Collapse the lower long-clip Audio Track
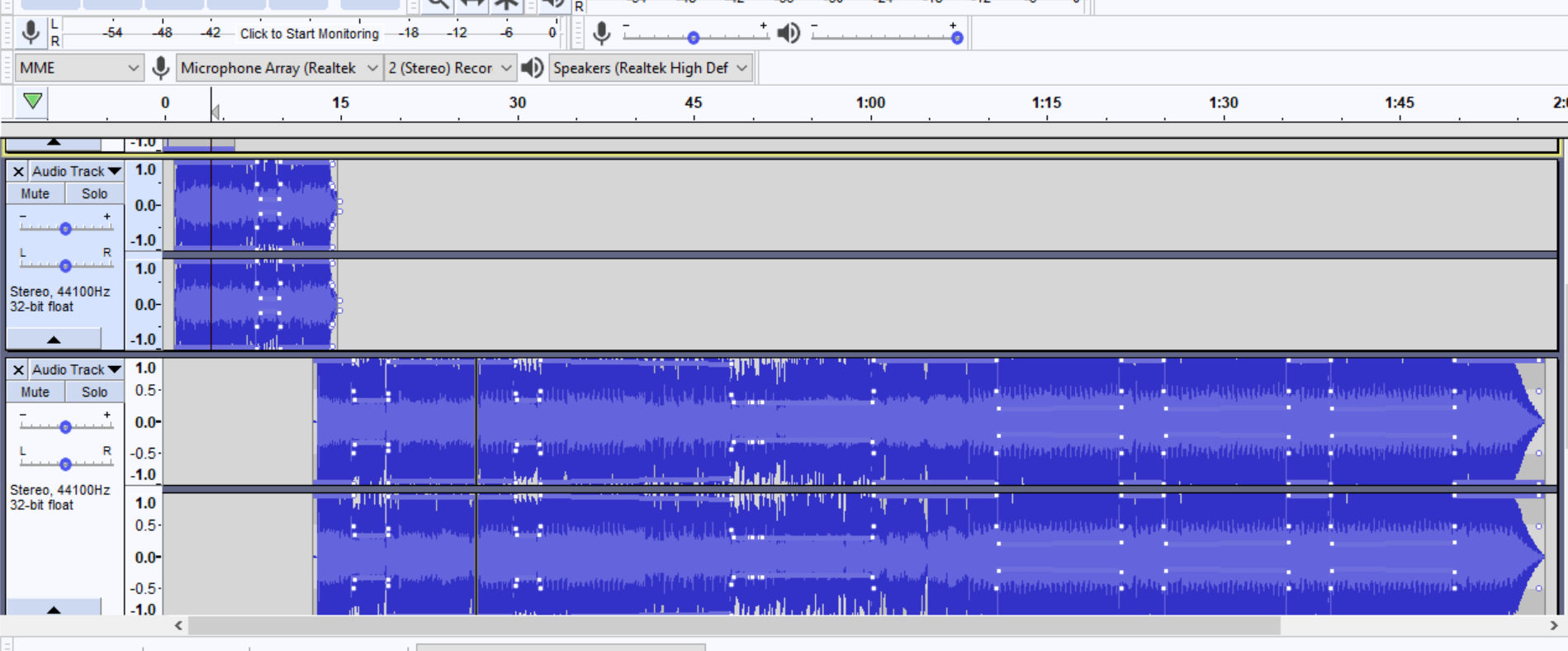Viewport: 1568px width, 651px height. pos(54,608)
